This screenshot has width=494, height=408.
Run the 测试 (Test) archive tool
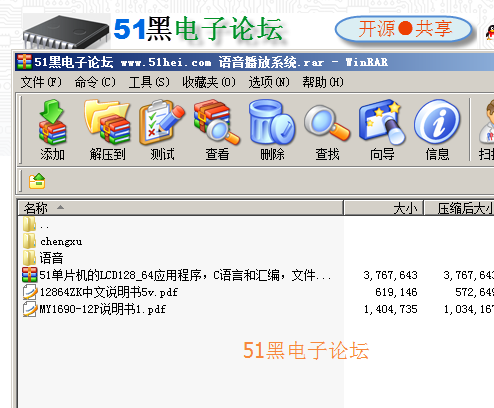tap(162, 130)
